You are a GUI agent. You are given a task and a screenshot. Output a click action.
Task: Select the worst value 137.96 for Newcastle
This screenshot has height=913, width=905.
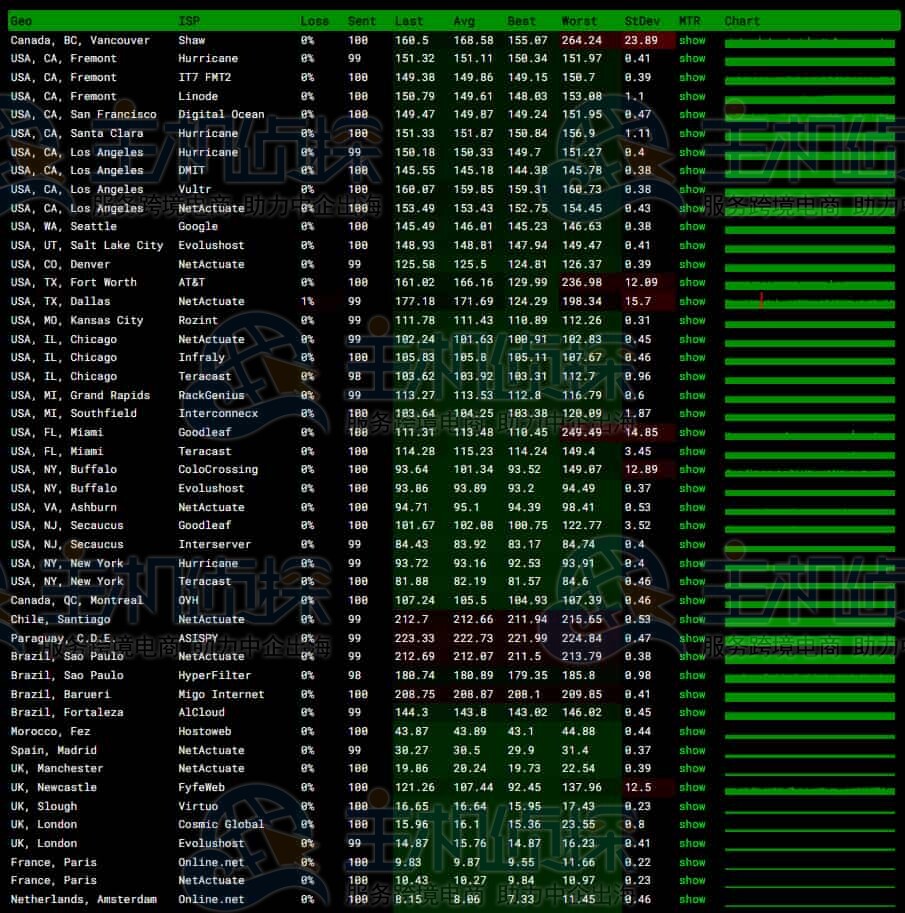[582, 787]
